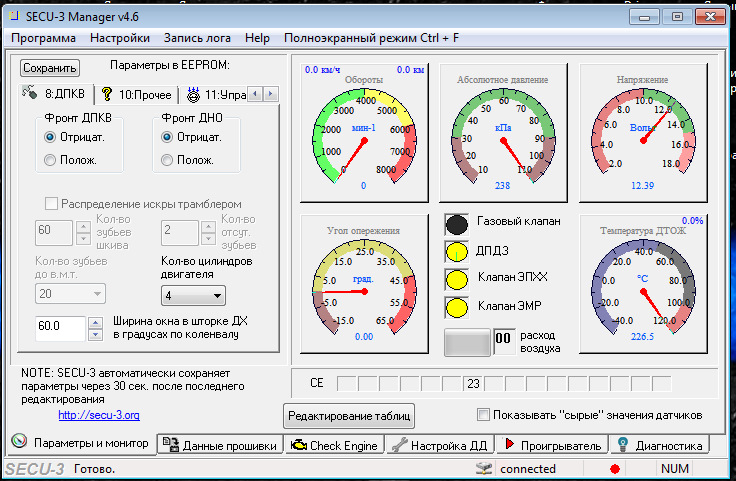Increase Кол-во отсут. зубьев value
This screenshot has height=481, width=736.
click(x=208, y=227)
